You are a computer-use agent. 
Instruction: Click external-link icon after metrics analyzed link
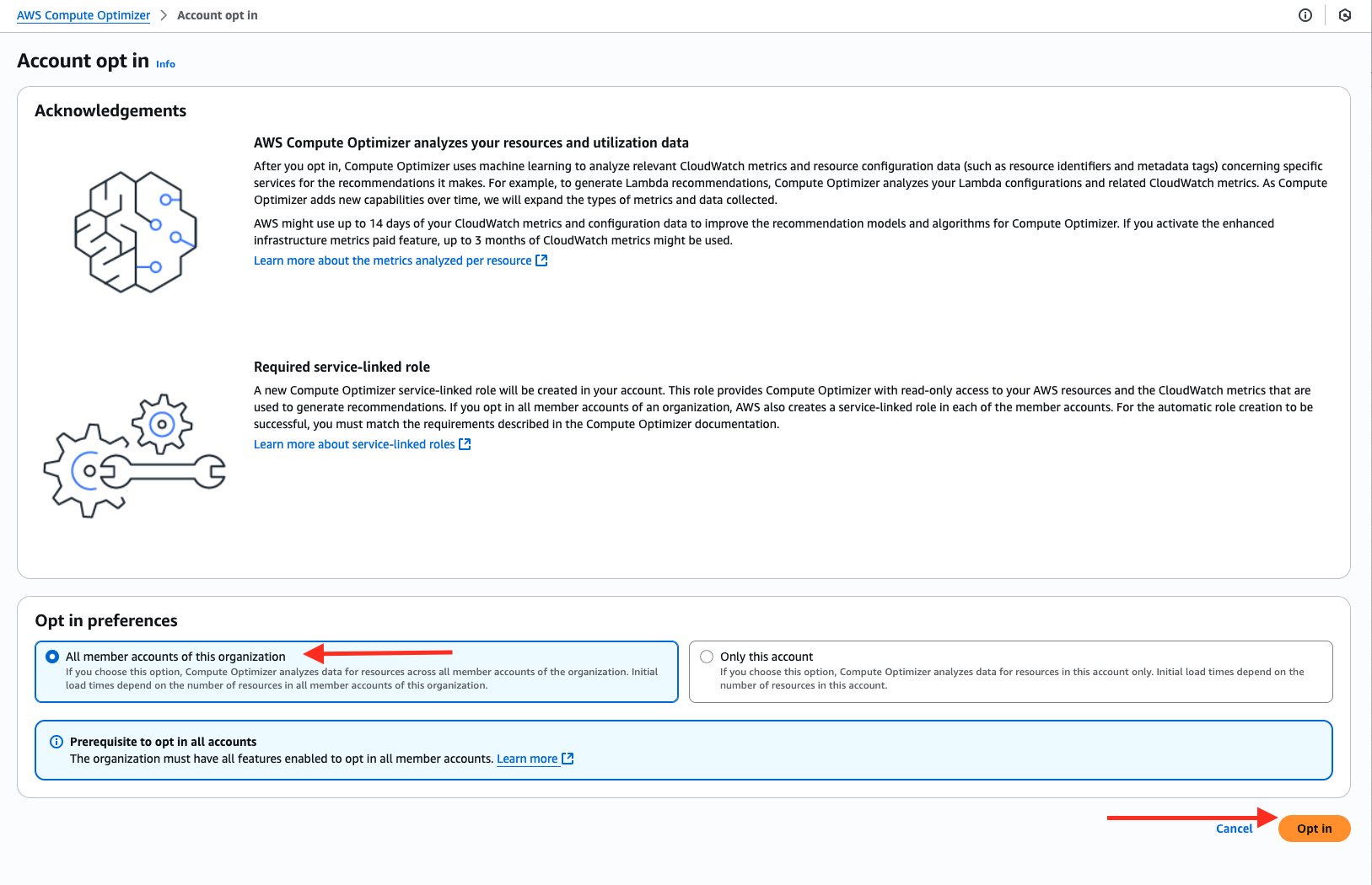pos(542,260)
